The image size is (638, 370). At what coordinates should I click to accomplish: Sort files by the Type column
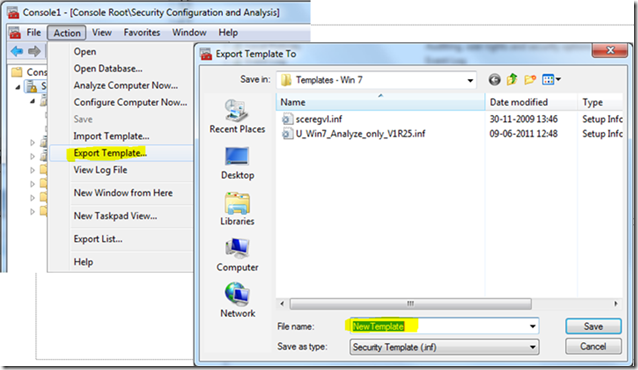[600, 102]
